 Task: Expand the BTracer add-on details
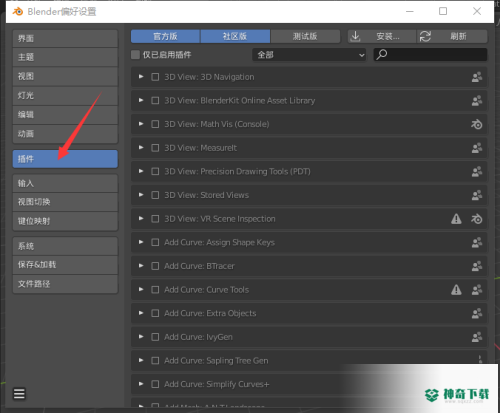pyautogui.click(x=141, y=266)
